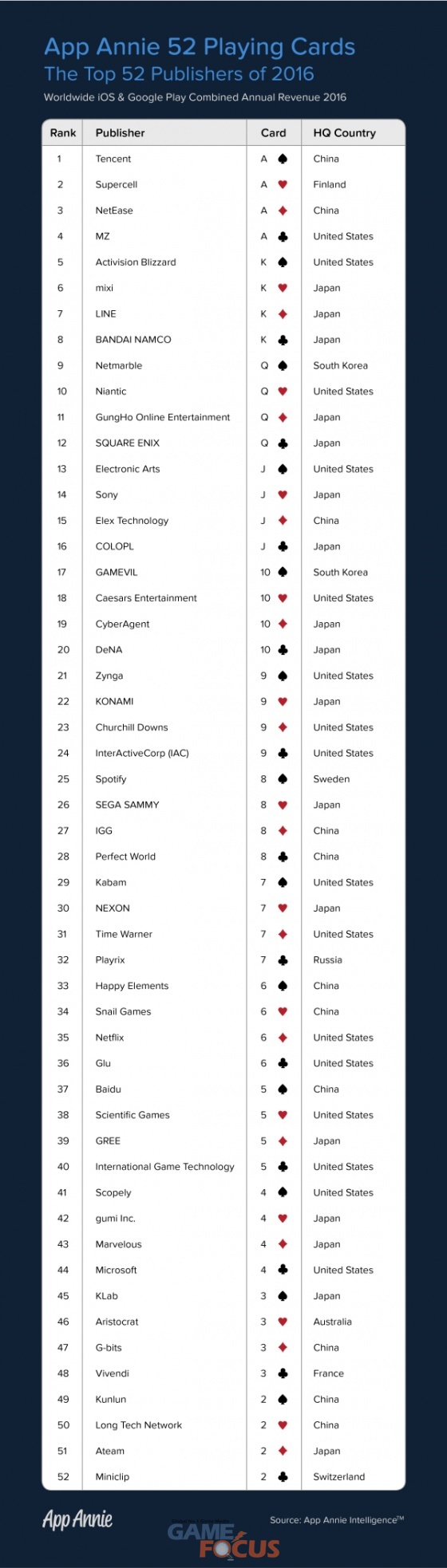This screenshot has width=447, height=1568.
Task: Click the spade icon in Tencent's row
Action: coord(283,159)
